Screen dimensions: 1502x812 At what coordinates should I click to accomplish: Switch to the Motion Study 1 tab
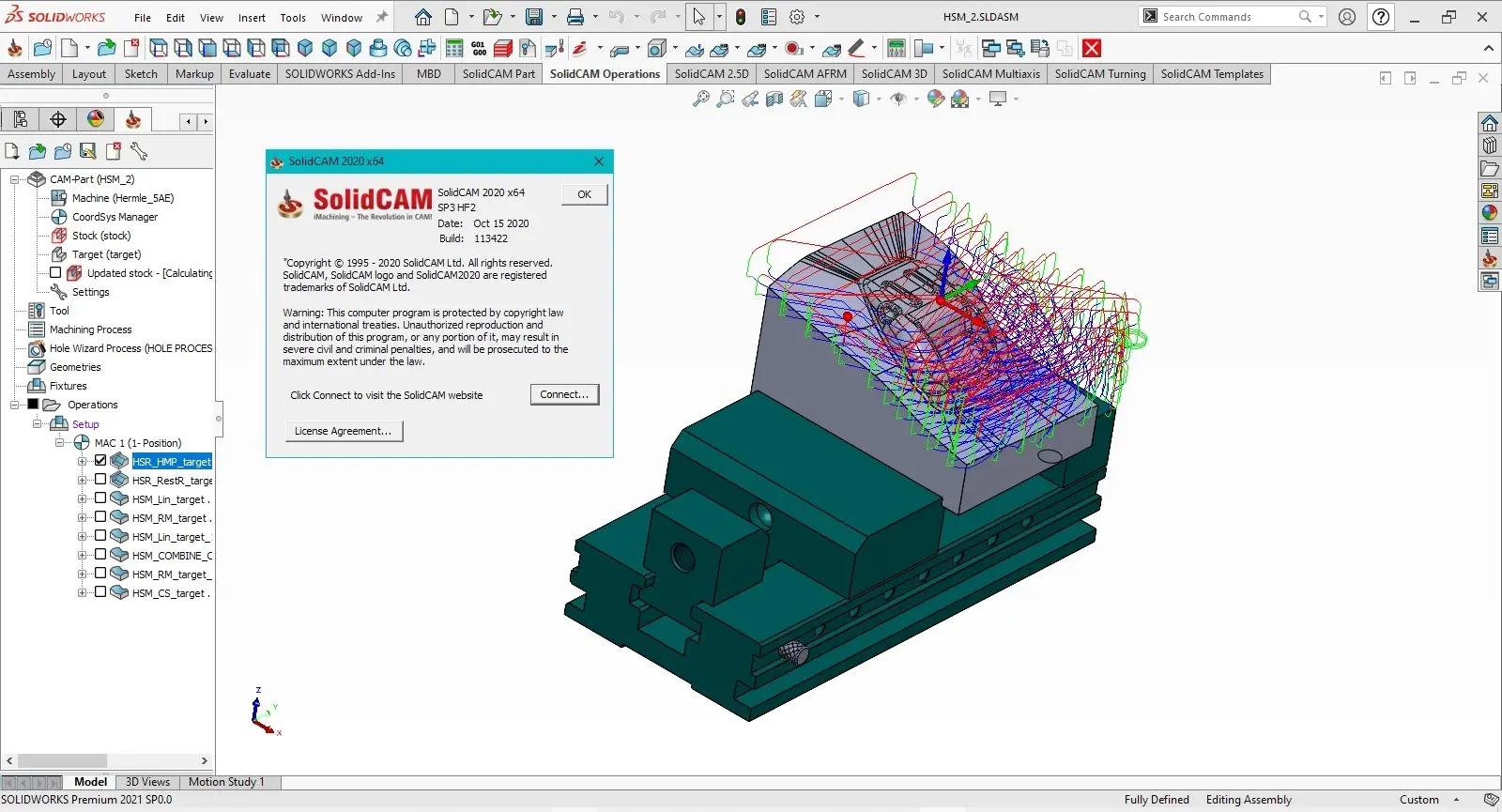pyautogui.click(x=226, y=782)
